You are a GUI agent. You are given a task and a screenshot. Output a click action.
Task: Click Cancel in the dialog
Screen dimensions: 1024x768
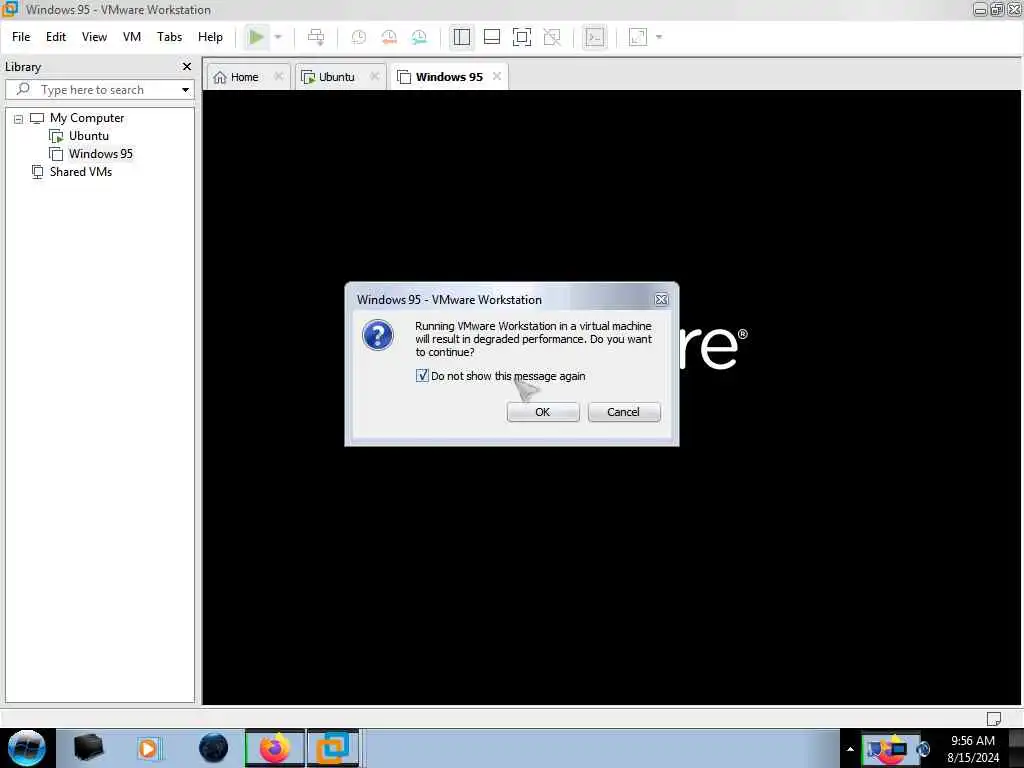click(623, 412)
